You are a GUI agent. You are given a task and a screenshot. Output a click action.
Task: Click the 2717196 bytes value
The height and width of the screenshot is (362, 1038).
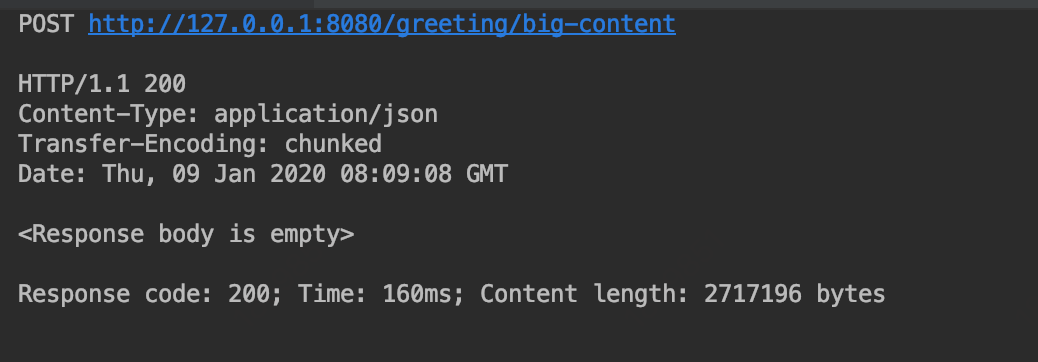click(794, 294)
